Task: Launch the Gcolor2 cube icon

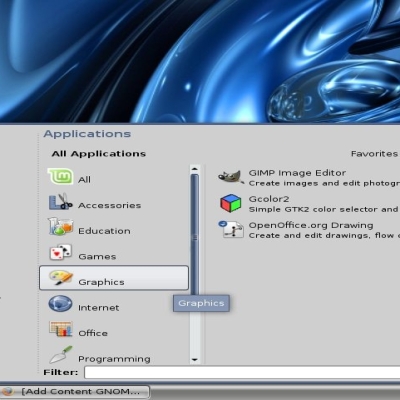Action: pyautogui.click(x=230, y=203)
